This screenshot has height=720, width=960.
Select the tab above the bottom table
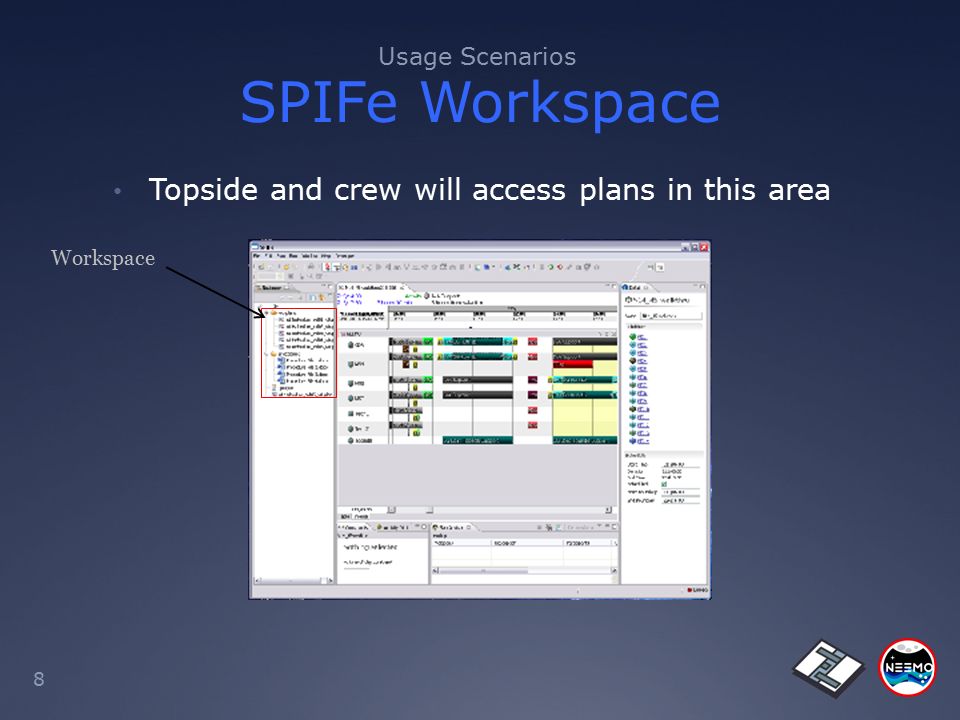[452, 527]
